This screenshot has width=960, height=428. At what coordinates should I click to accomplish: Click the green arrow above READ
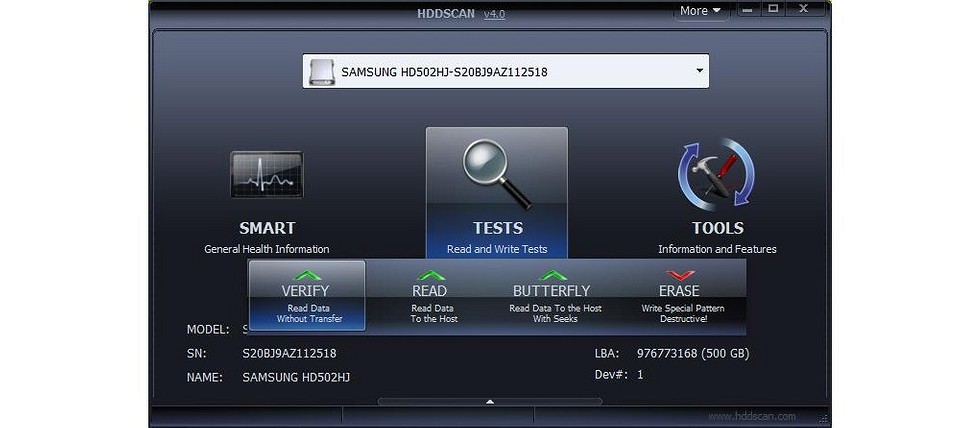click(x=431, y=276)
